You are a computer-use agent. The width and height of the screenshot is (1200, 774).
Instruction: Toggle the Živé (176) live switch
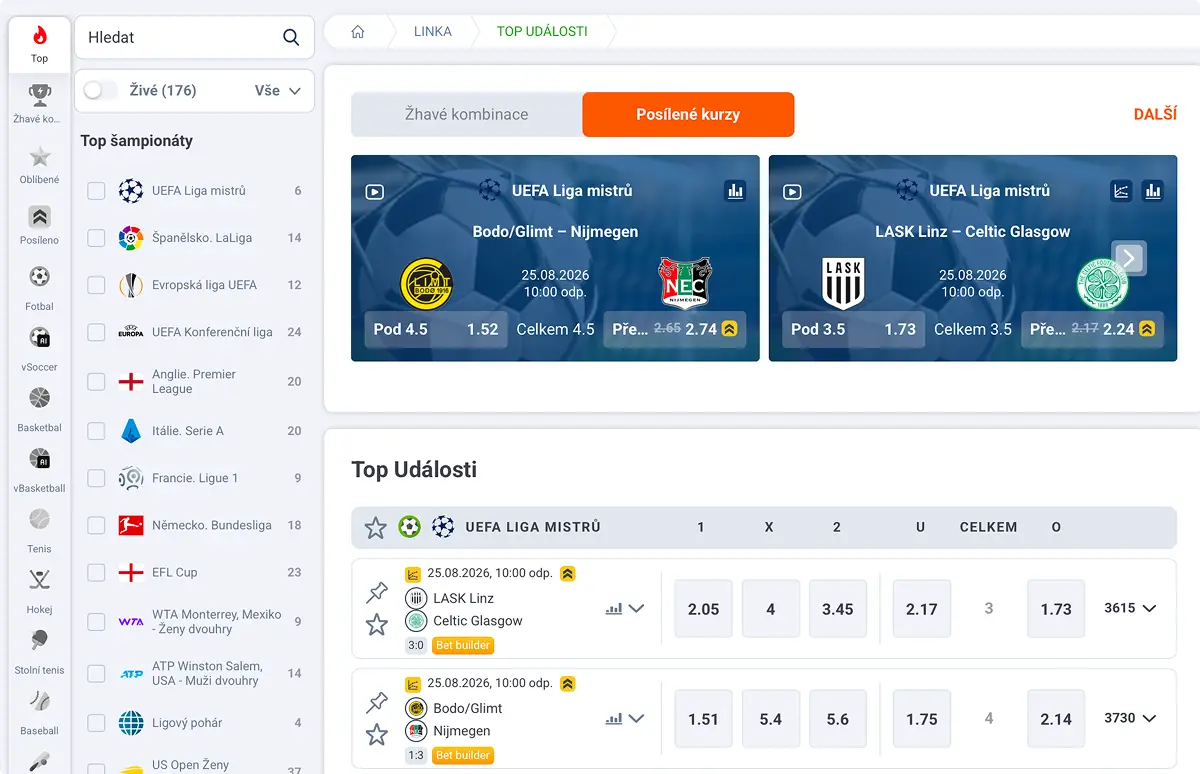100,90
